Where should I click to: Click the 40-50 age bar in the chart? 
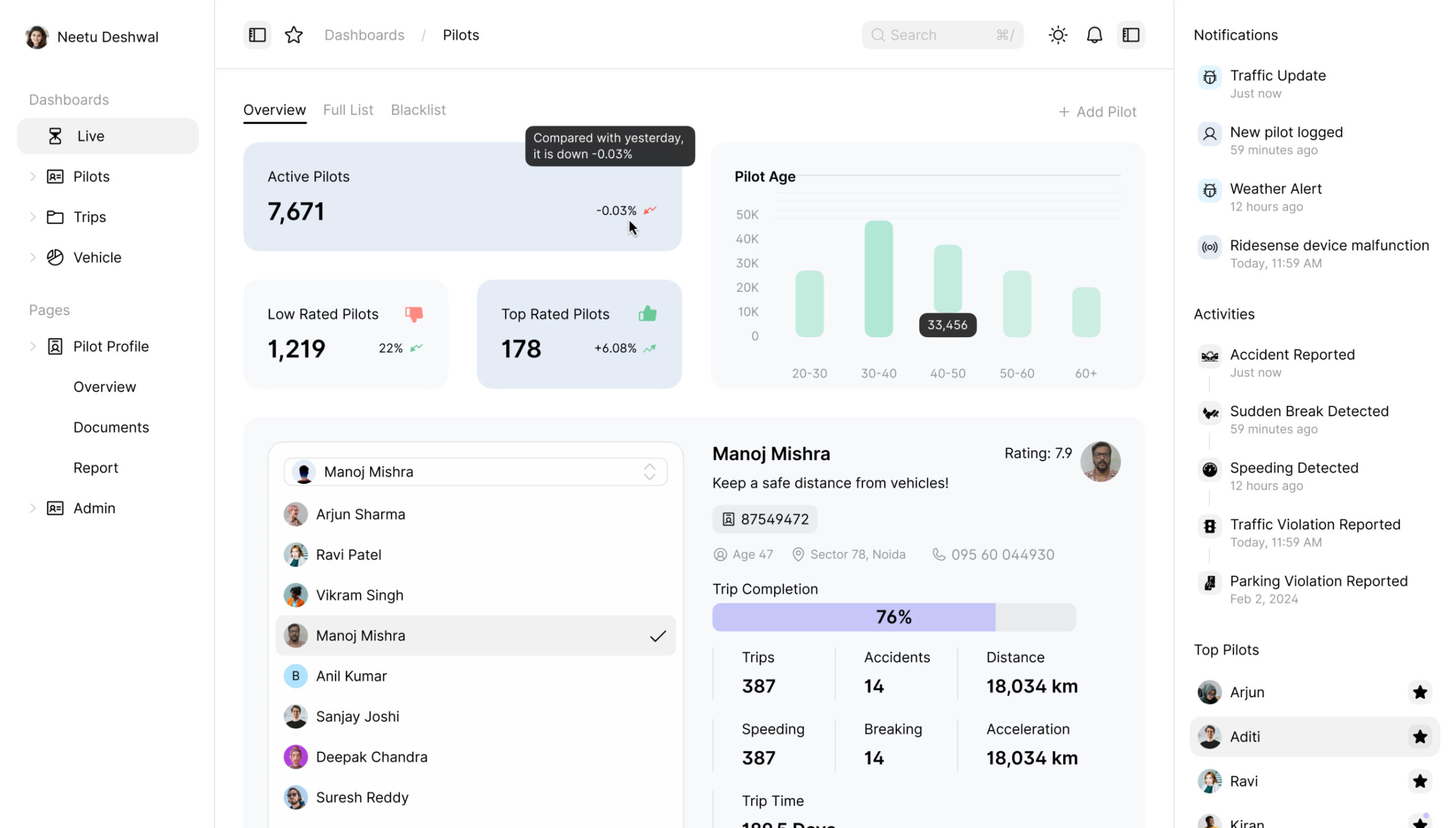click(948, 279)
